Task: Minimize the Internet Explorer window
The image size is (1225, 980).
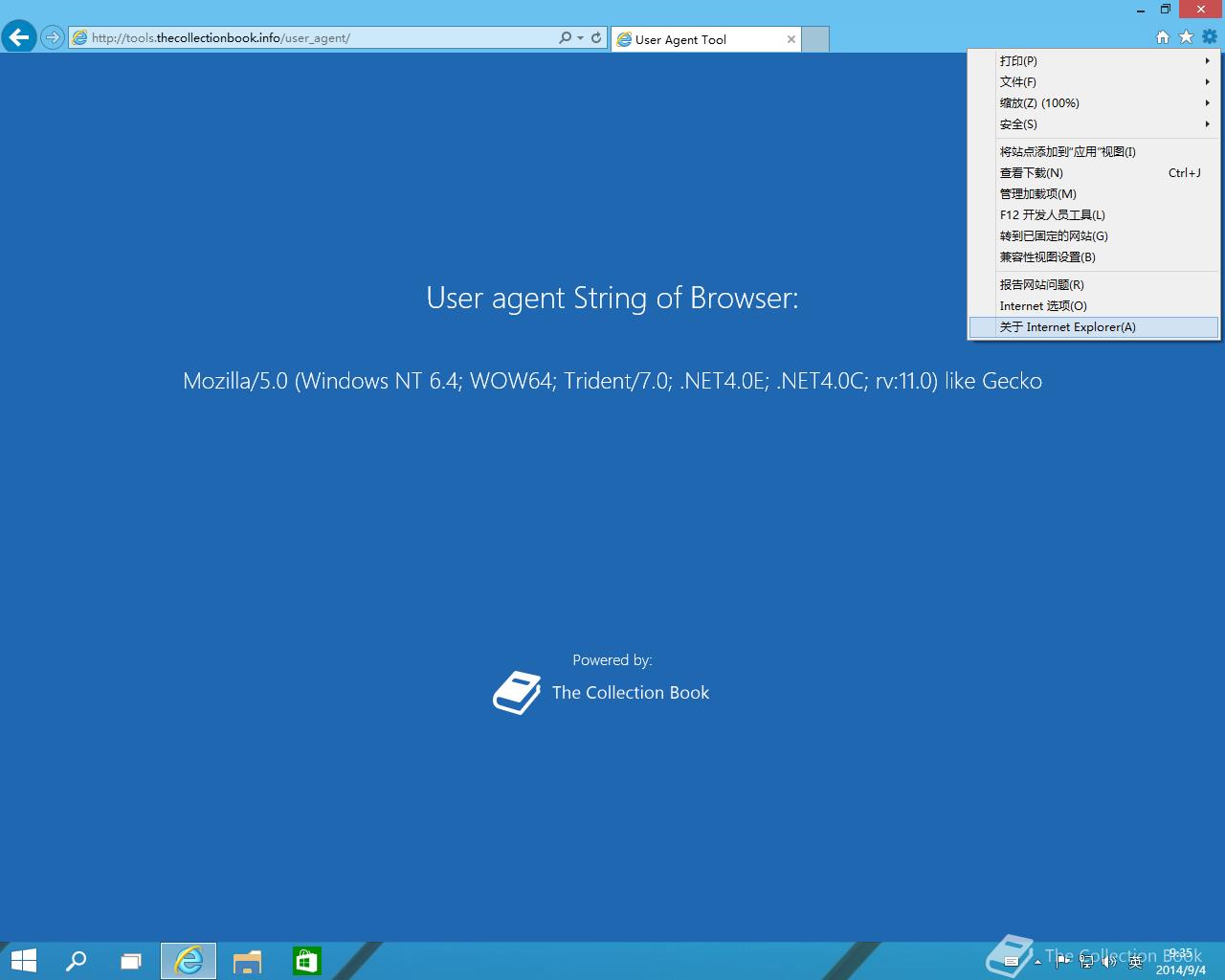Action: 1141,10
